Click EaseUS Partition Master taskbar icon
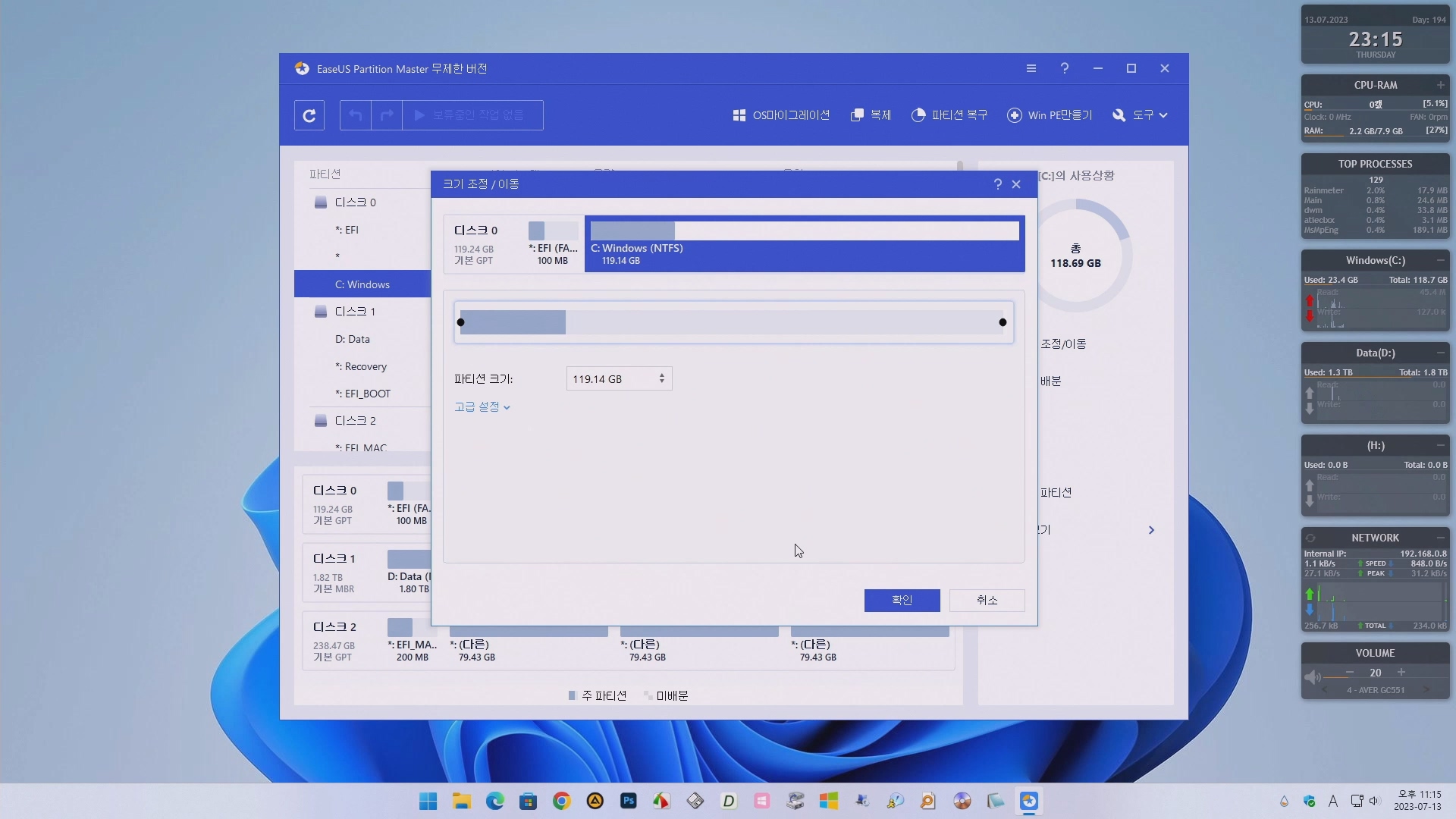The image size is (1456, 819). pyautogui.click(x=1028, y=801)
